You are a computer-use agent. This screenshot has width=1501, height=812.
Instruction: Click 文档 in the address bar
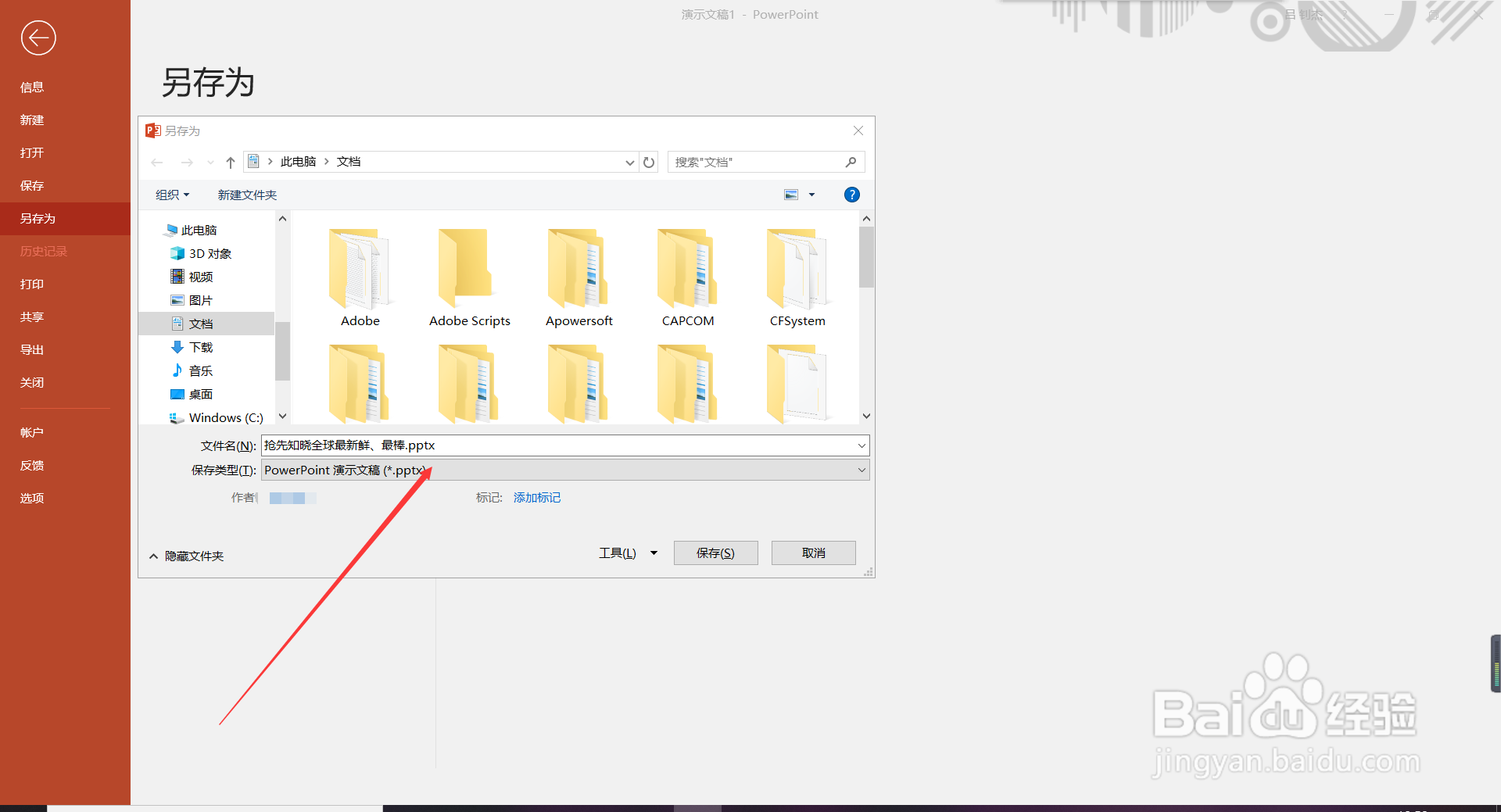pos(349,162)
